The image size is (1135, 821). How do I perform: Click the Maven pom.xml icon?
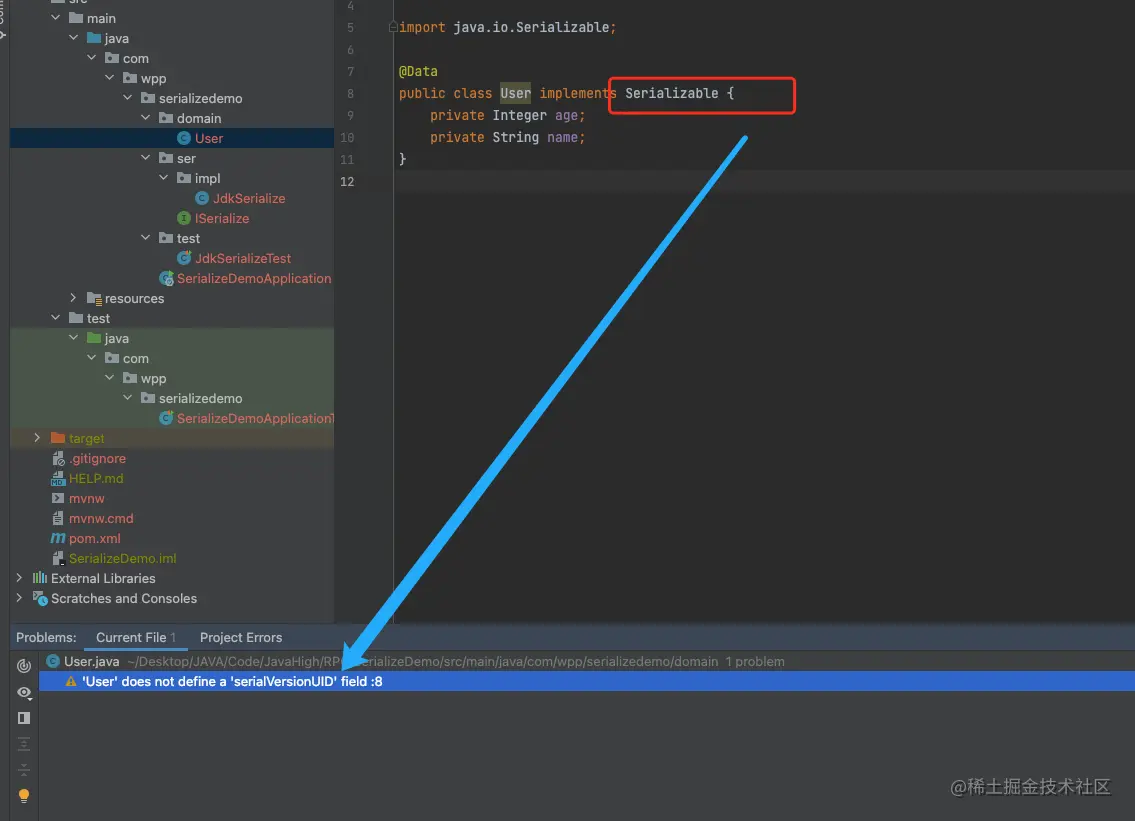58,538
